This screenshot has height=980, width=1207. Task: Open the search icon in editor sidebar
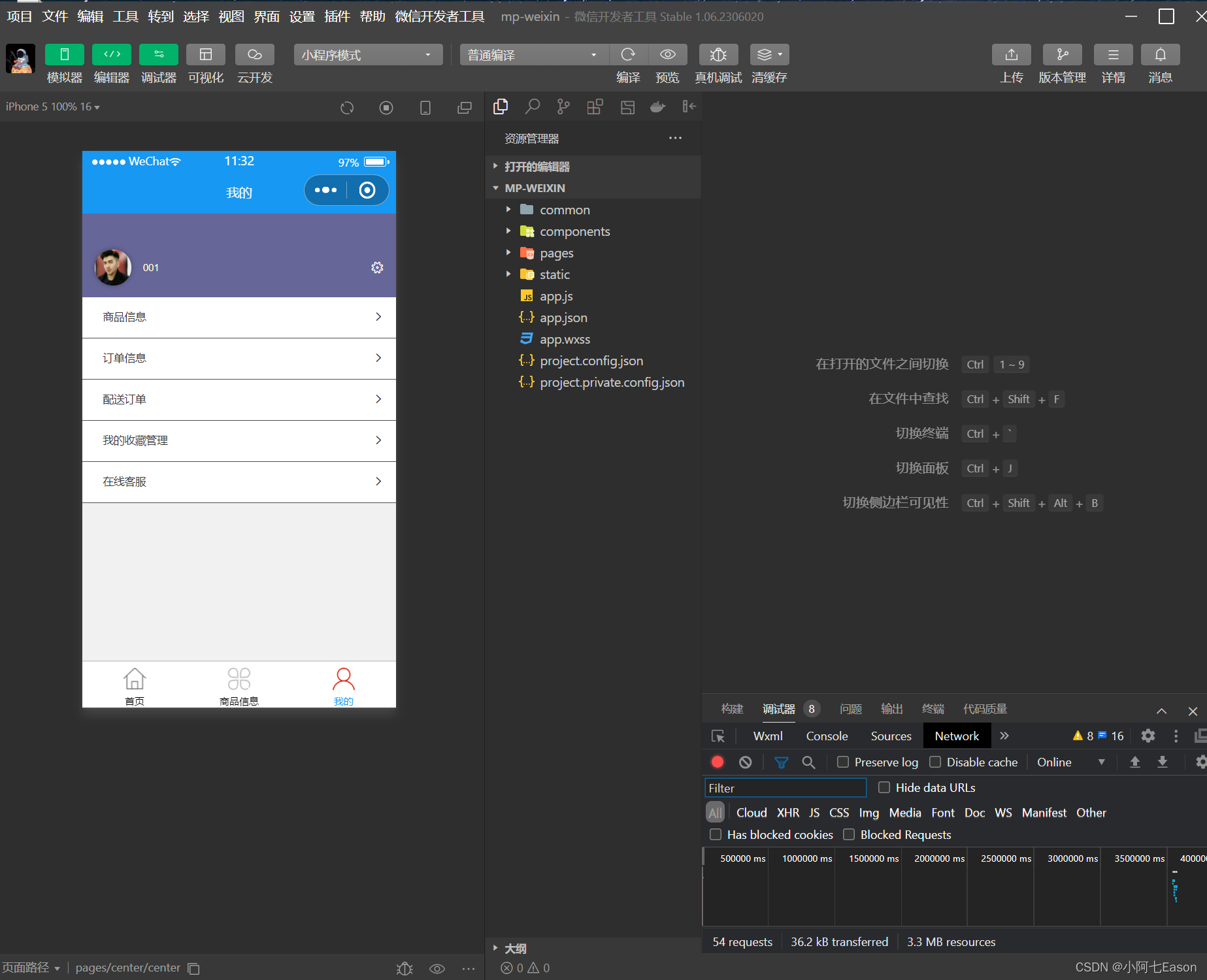coord(533,106)
